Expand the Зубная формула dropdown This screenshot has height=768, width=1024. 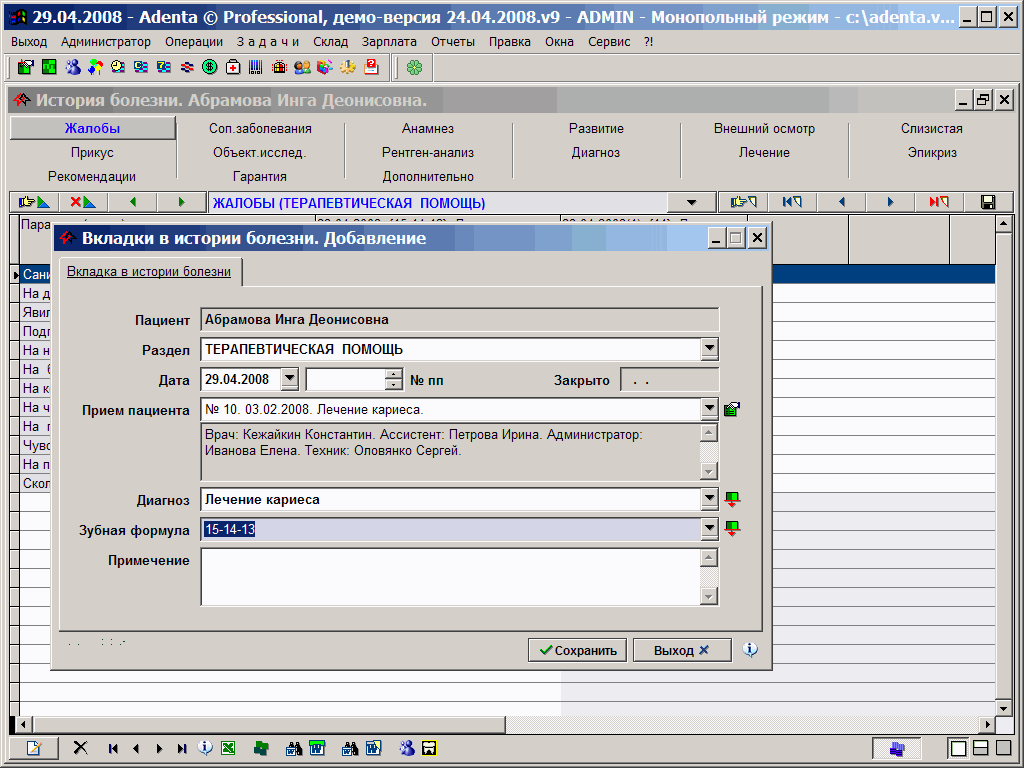coord(709,529)
